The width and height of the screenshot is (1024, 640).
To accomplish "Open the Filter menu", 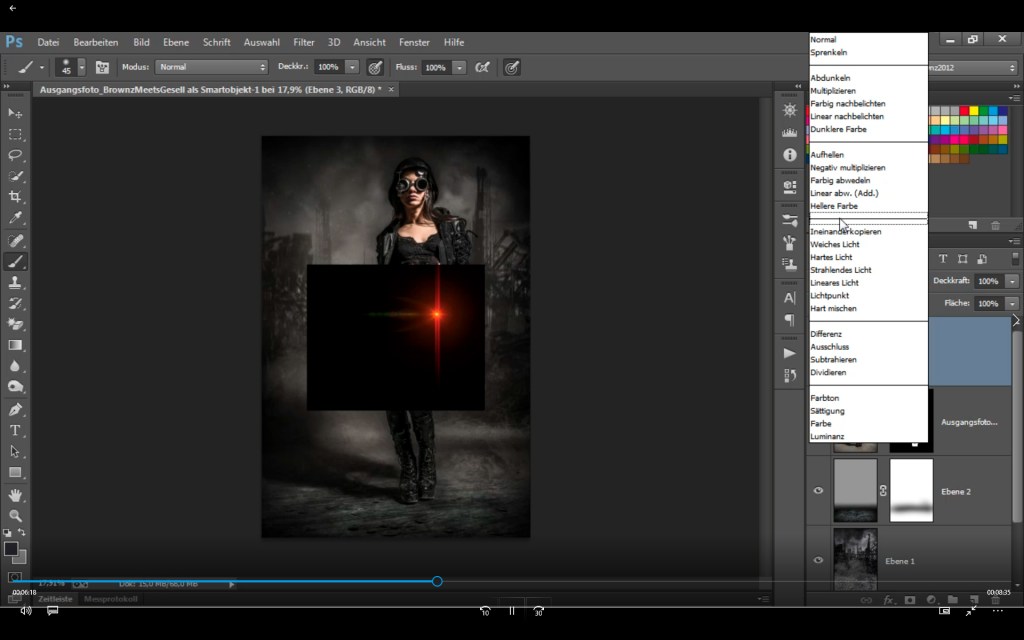I will (304, 42).
